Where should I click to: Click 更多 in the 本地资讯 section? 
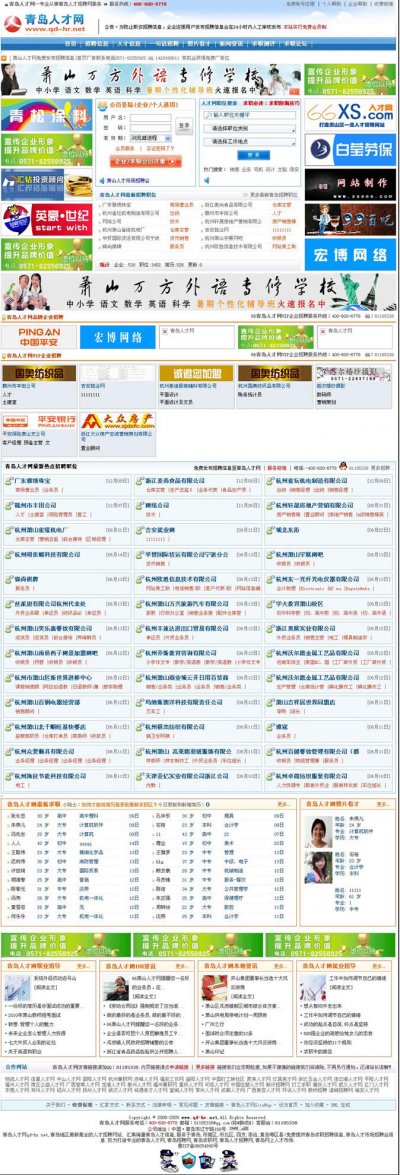click(282, 967)
